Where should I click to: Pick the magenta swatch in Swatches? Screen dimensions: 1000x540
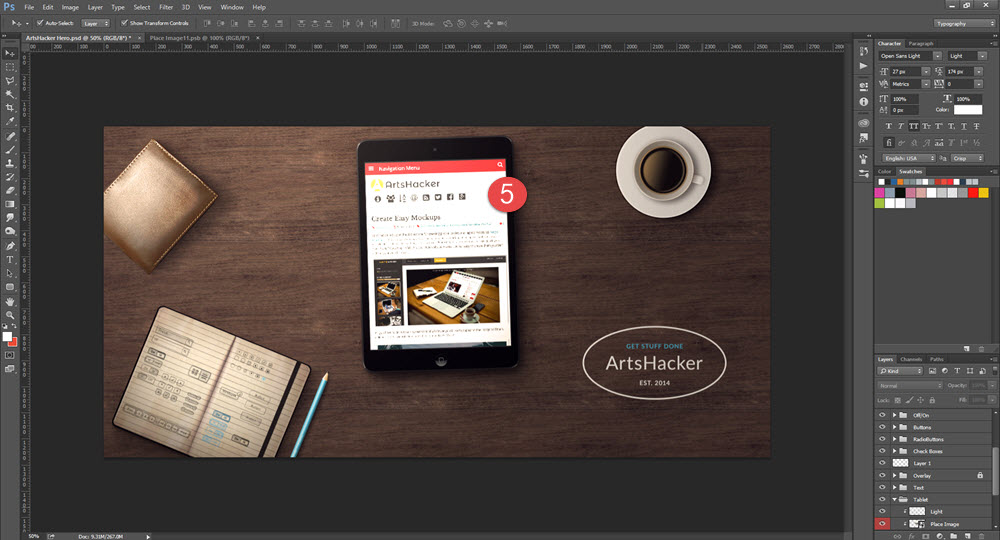879,193
